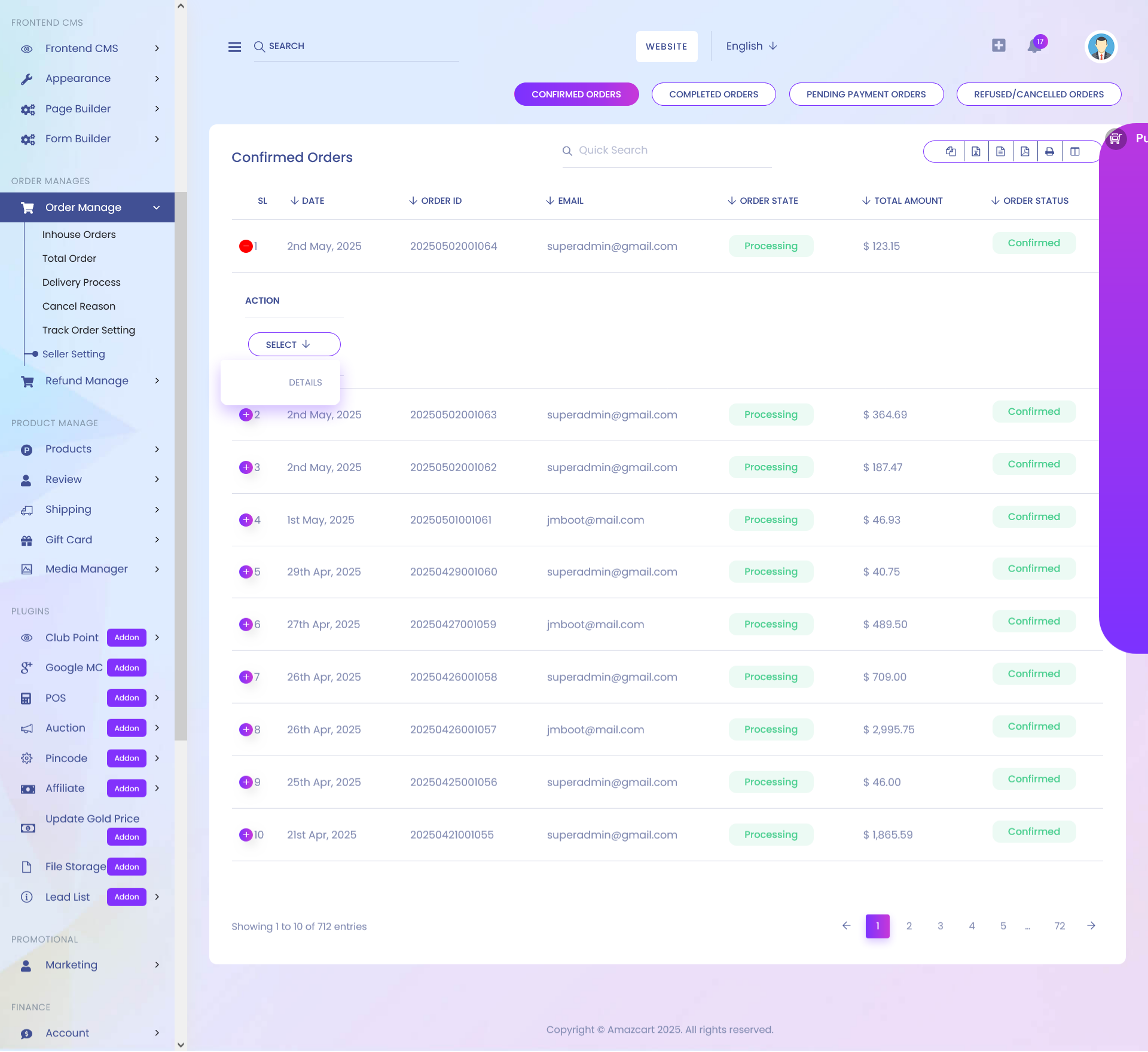Click the sidebar vertical scrollbar
This screenshot has width=1148, height=1052.
coord(181,466)
